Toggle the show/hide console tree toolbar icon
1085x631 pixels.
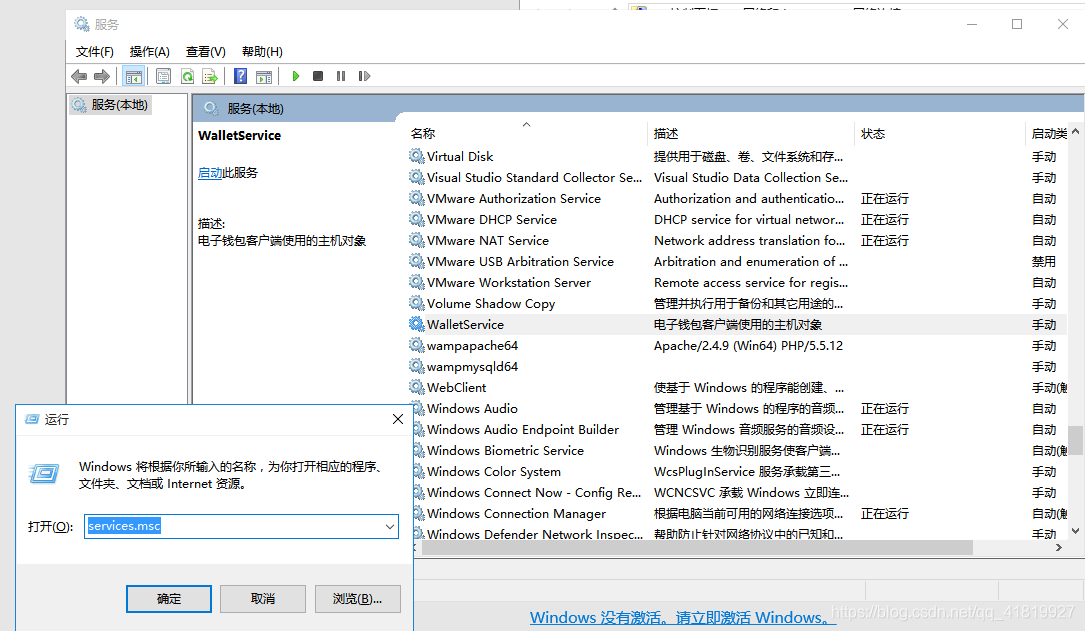(134, 76)
